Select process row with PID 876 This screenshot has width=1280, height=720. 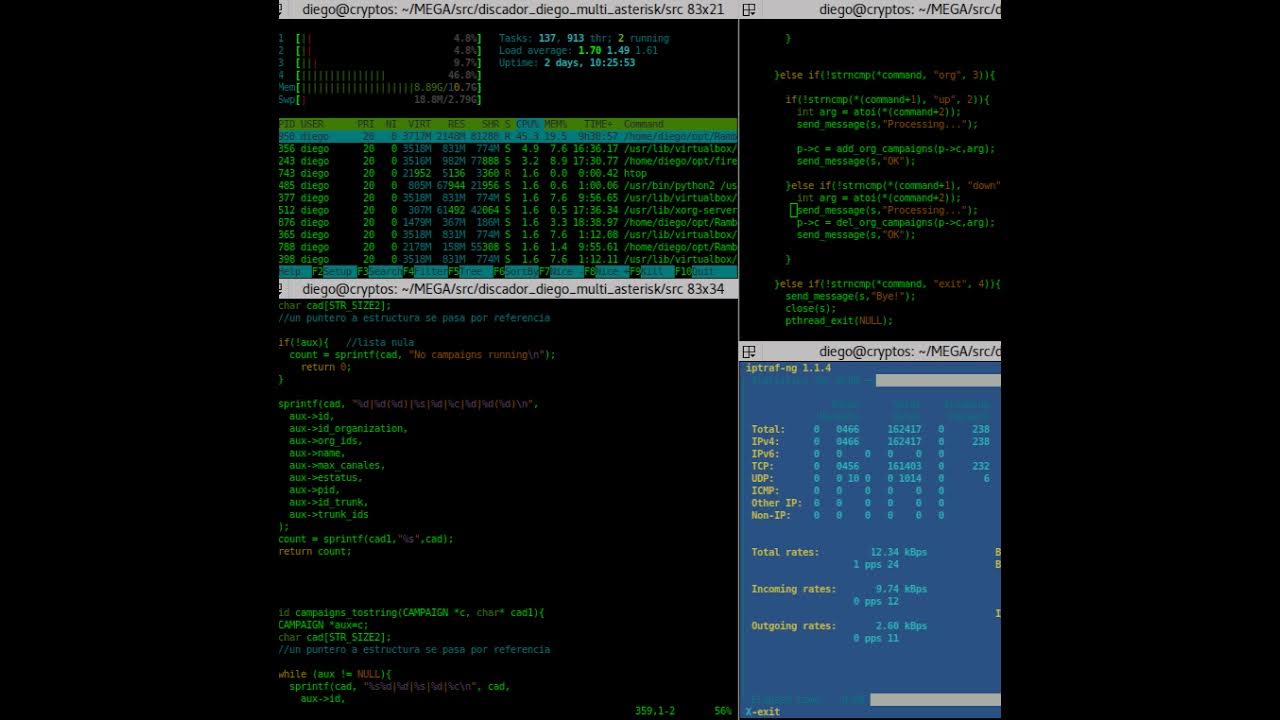(508, 222)
